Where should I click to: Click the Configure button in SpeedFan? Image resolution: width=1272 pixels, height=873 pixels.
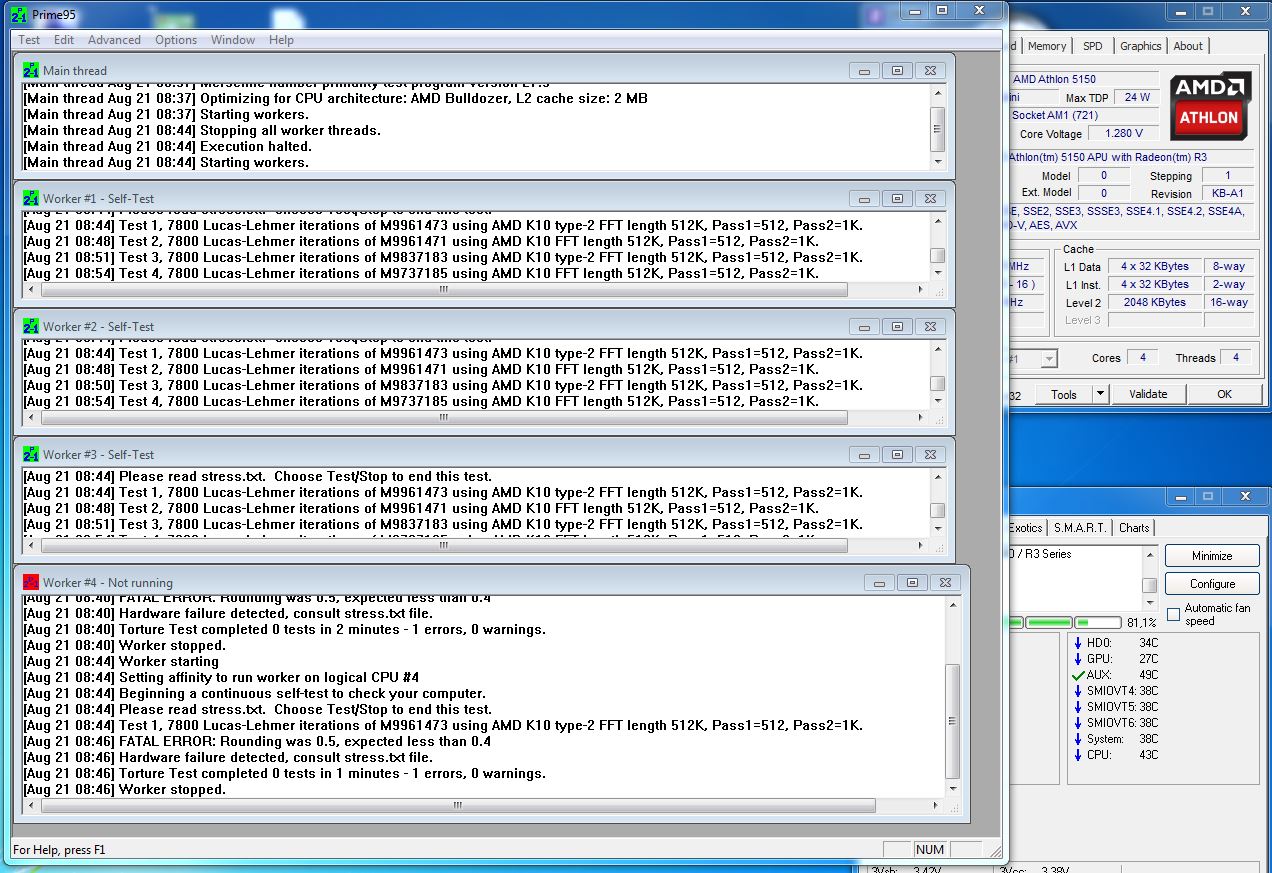pyautogui.click(x=1212, y=584)
